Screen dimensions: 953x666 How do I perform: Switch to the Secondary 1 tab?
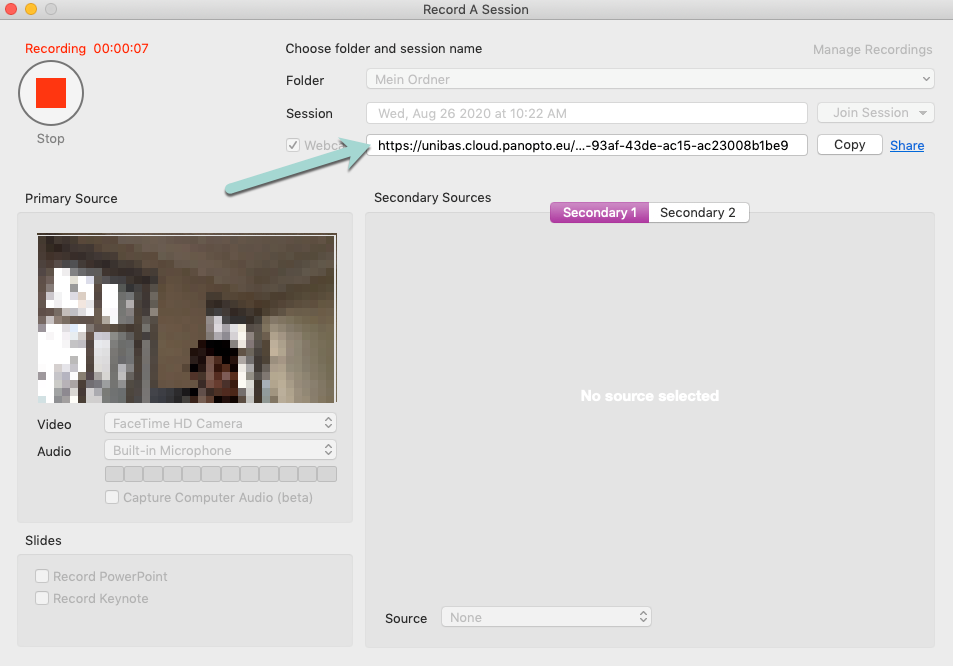tap(599, 213)
